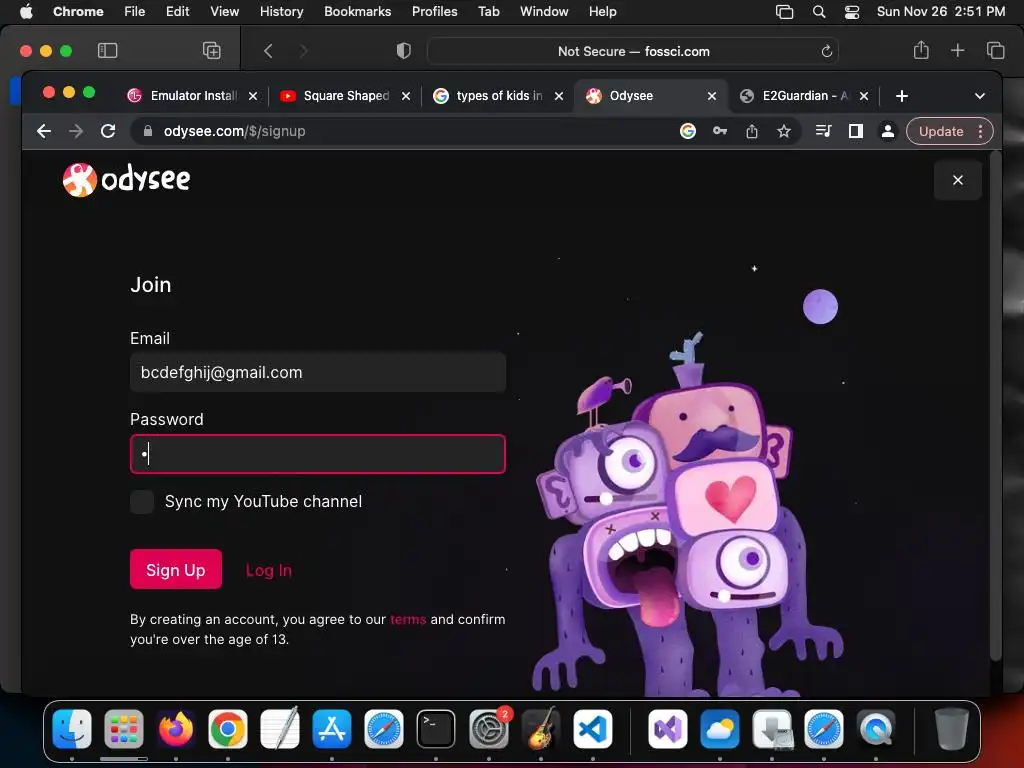Go back in Chrome

pos(44,131)
